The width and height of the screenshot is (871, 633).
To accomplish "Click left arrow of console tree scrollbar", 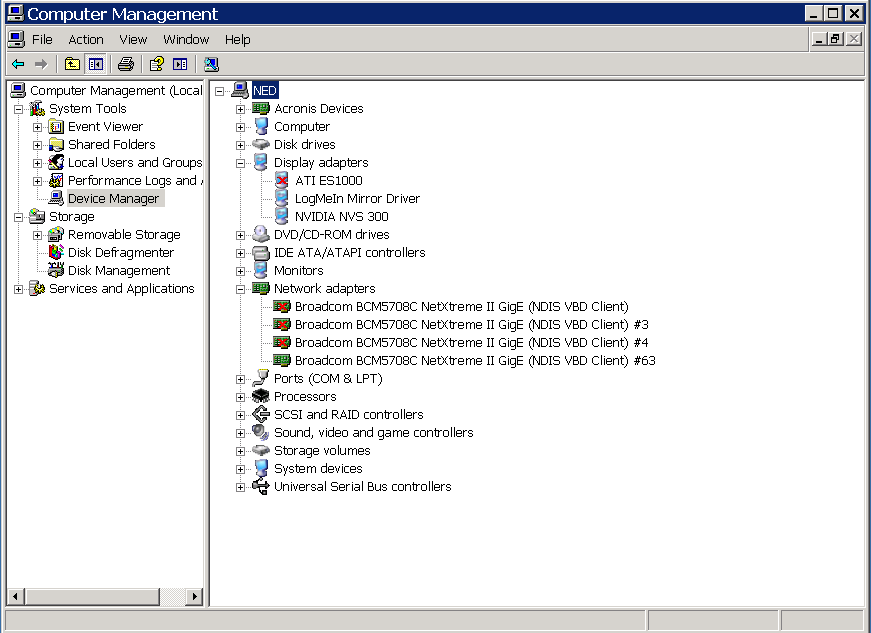I will pyautogui.click(x=15, y=596).
